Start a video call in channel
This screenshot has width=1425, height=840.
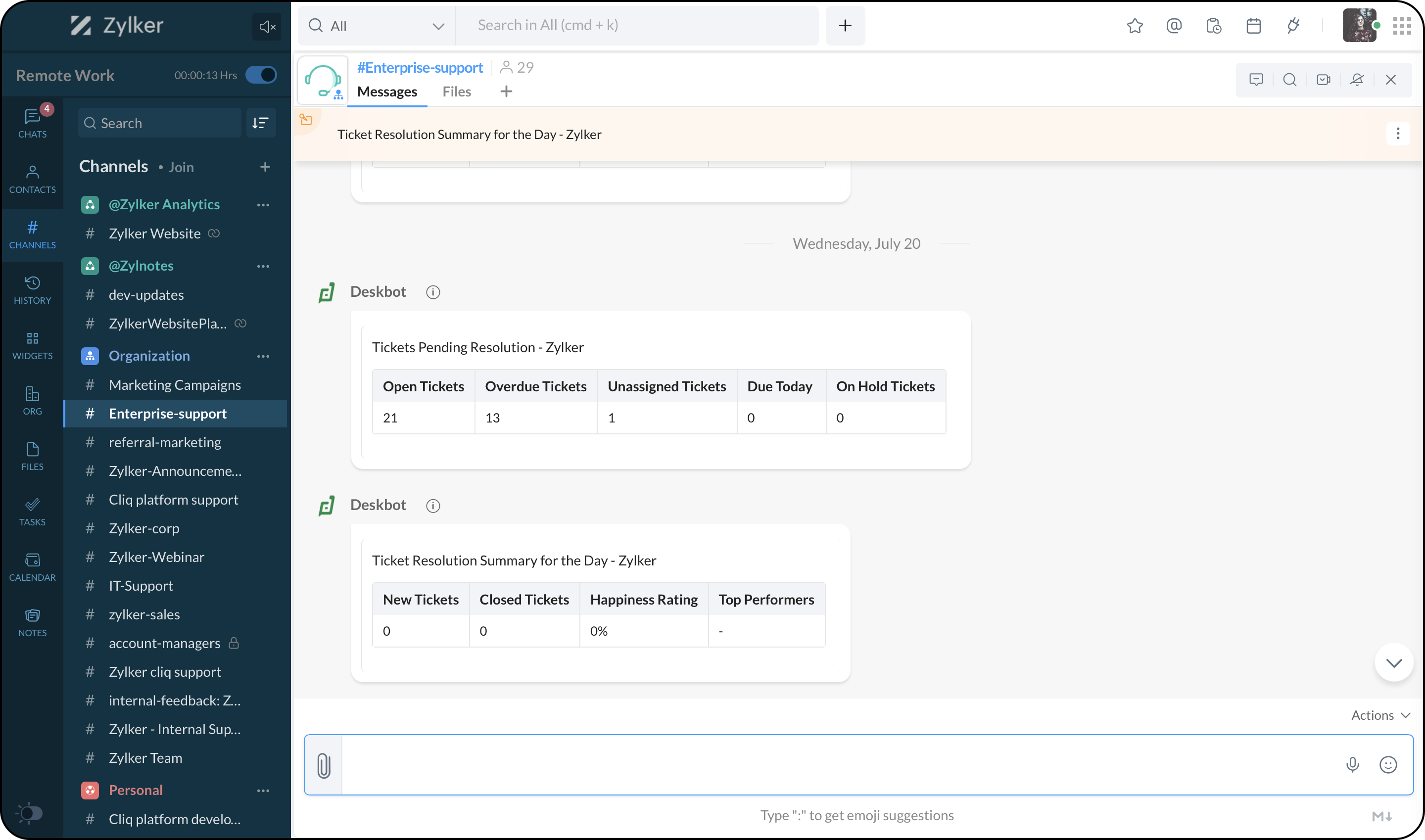(x=1323, y=80)
